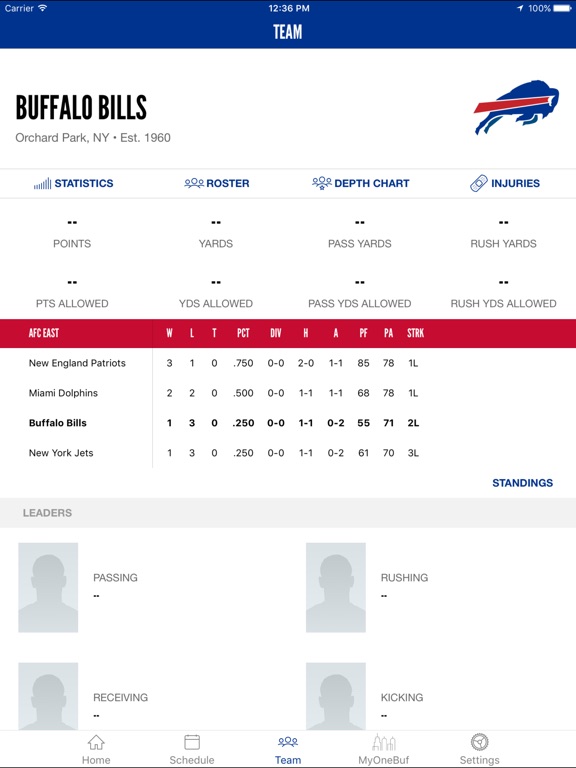
Task: Tap the Rushing leader photo placeholder
Action: coord(336,587)
